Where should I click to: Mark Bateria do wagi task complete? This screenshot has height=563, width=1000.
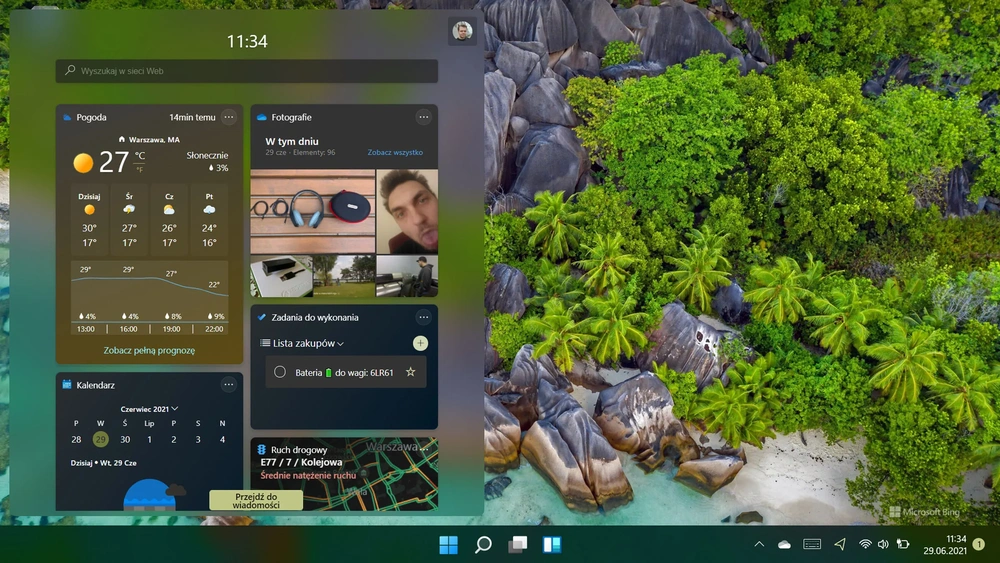pos(279,372)
